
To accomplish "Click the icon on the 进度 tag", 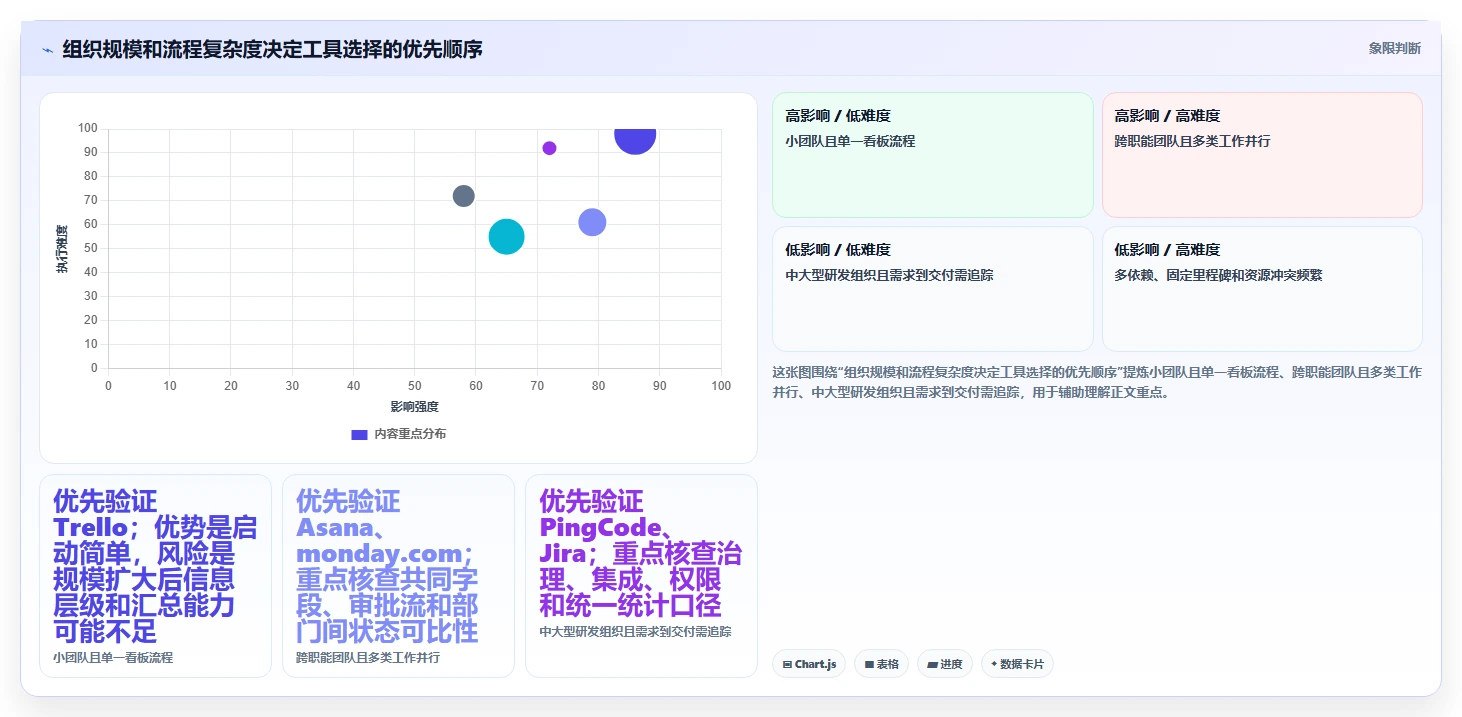I will (932, 665).
